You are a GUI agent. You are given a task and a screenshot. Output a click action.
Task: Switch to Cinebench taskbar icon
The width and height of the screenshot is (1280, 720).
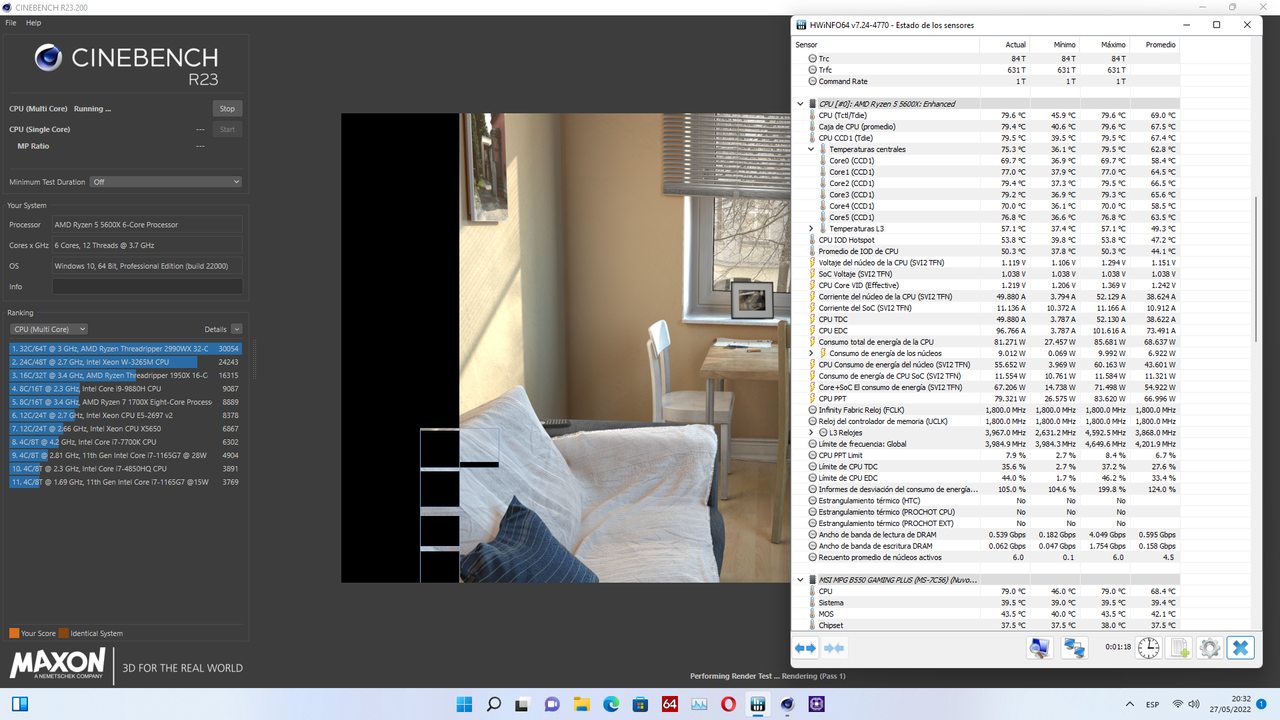click(787, 704)
